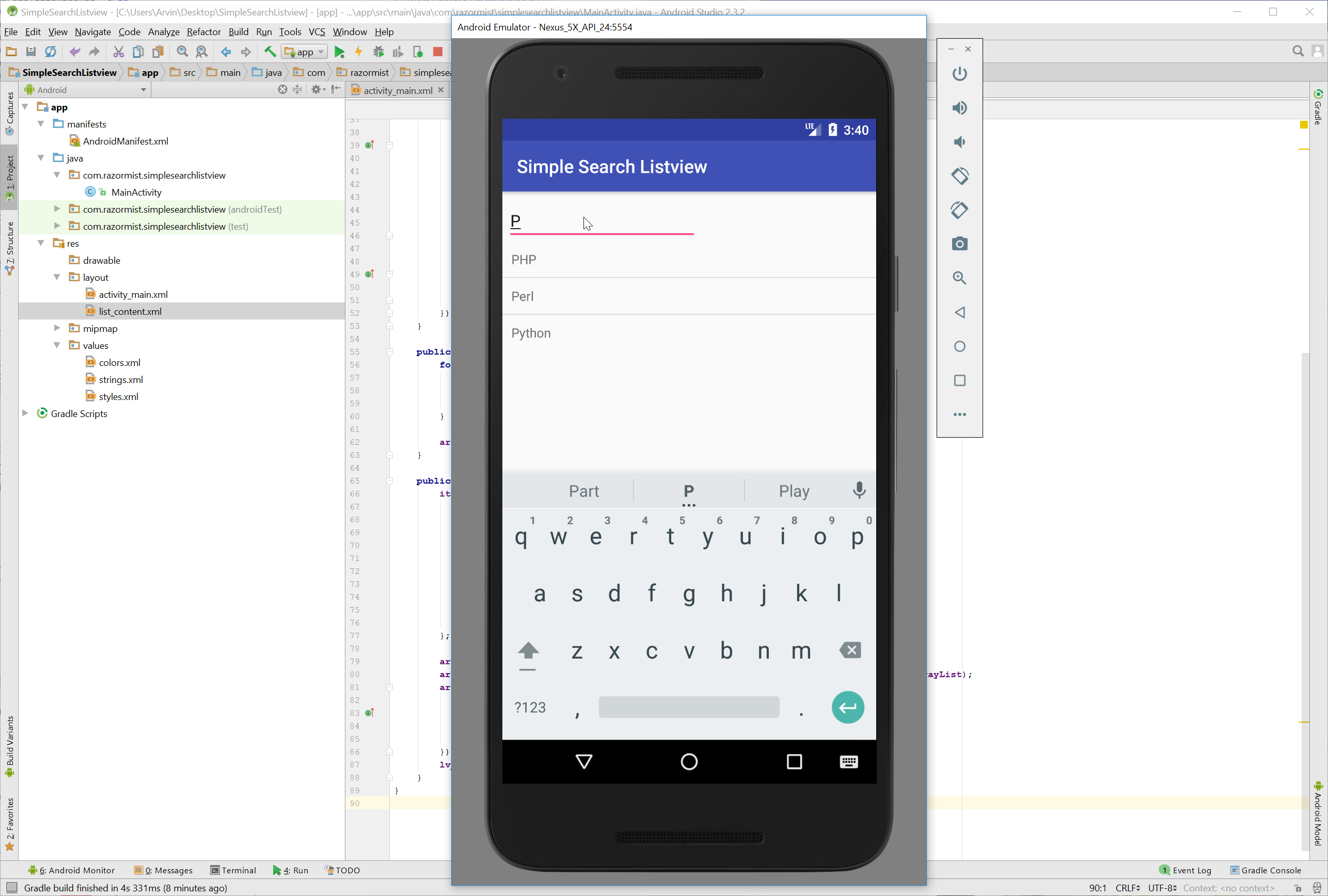This screenshot has width=1328, height=896.
Task: Click the Find magnifier toolbar icon
Action: coord(182,52)
